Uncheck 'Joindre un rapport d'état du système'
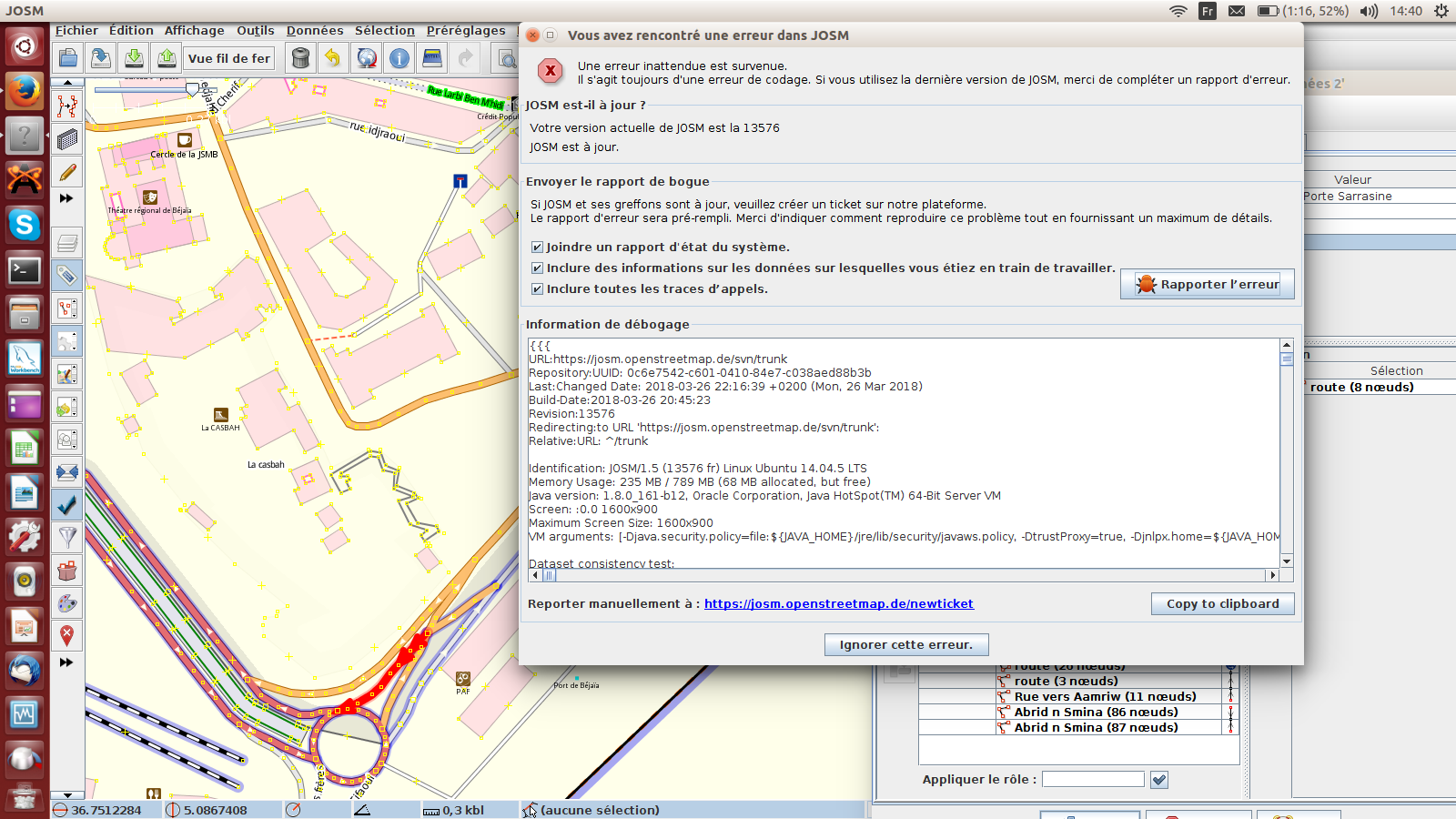The image size is (1456, 819). (537, 248)
